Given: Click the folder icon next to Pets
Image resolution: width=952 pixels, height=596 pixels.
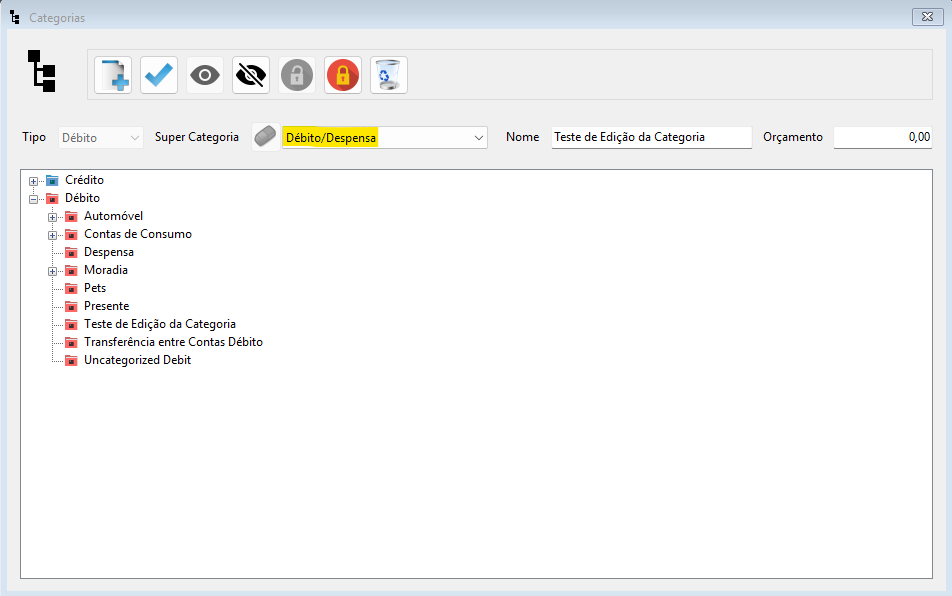Looking at the screenshot, I should tap(71, 288).
